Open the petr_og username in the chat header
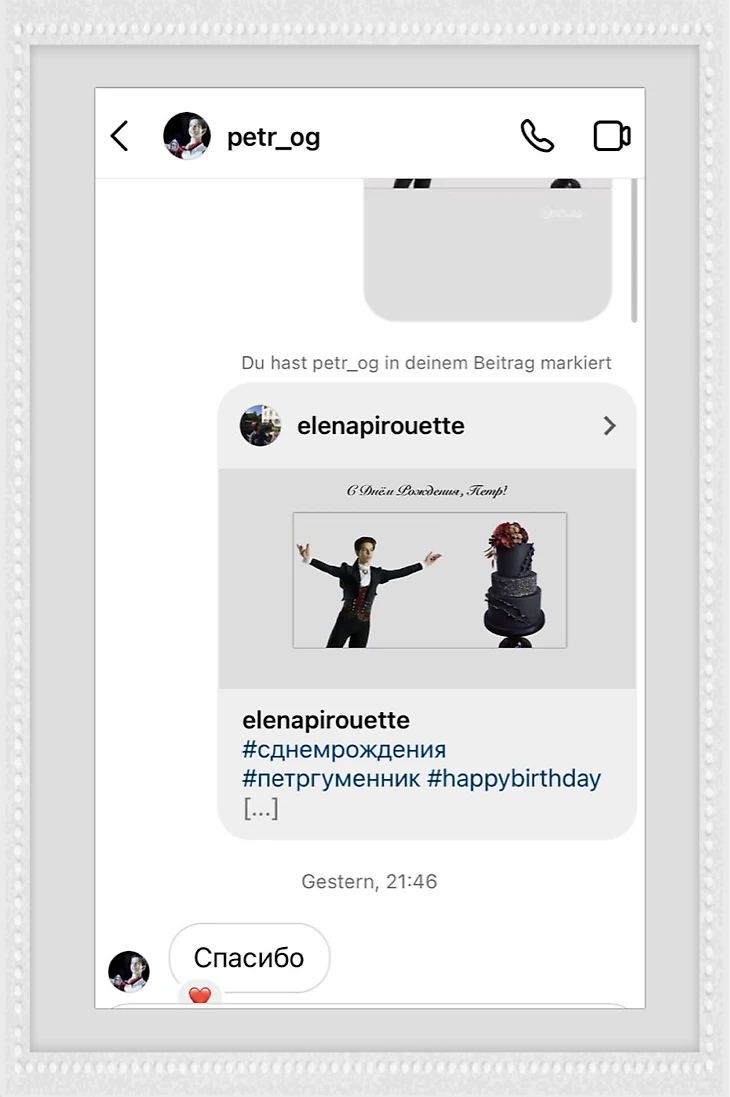The width and height of the screenshot is (730, 1097). click(x=273, y=137)
